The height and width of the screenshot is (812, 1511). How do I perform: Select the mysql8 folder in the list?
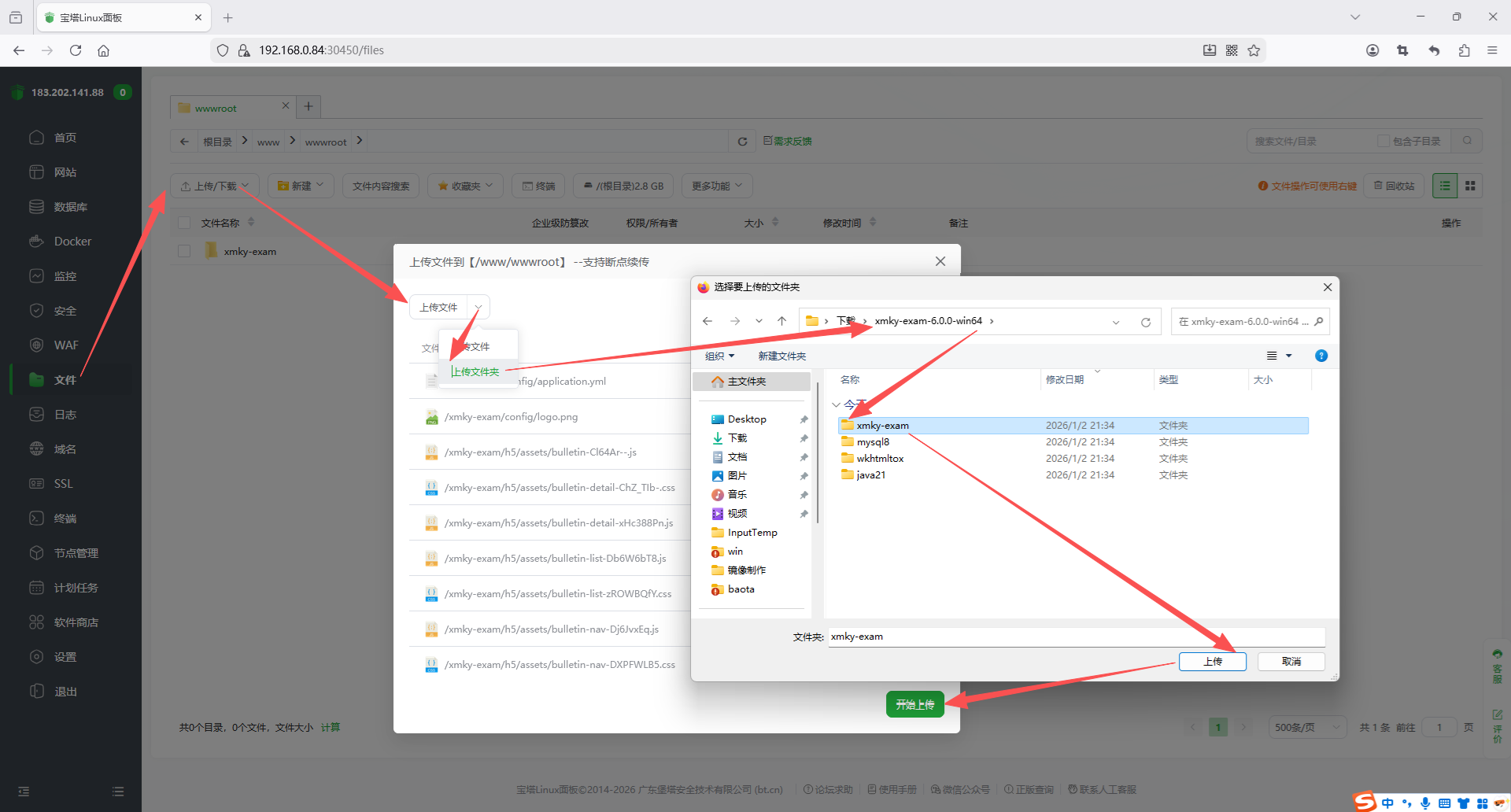tap(873, 442)
